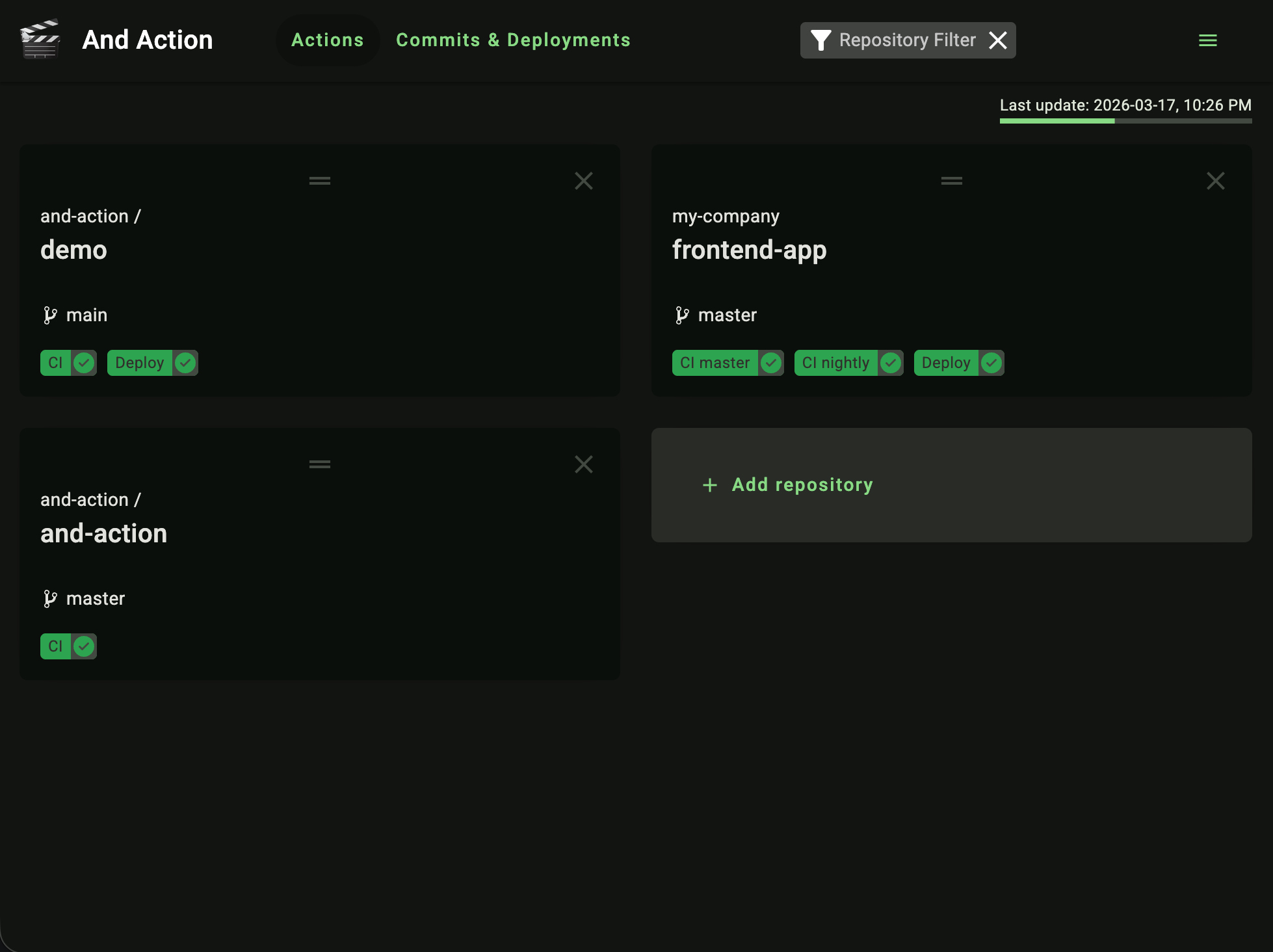Screen dimensions: 1273x952
Task: Click the Deploy status check on frontend-app
Action: (x=991, y=363)
